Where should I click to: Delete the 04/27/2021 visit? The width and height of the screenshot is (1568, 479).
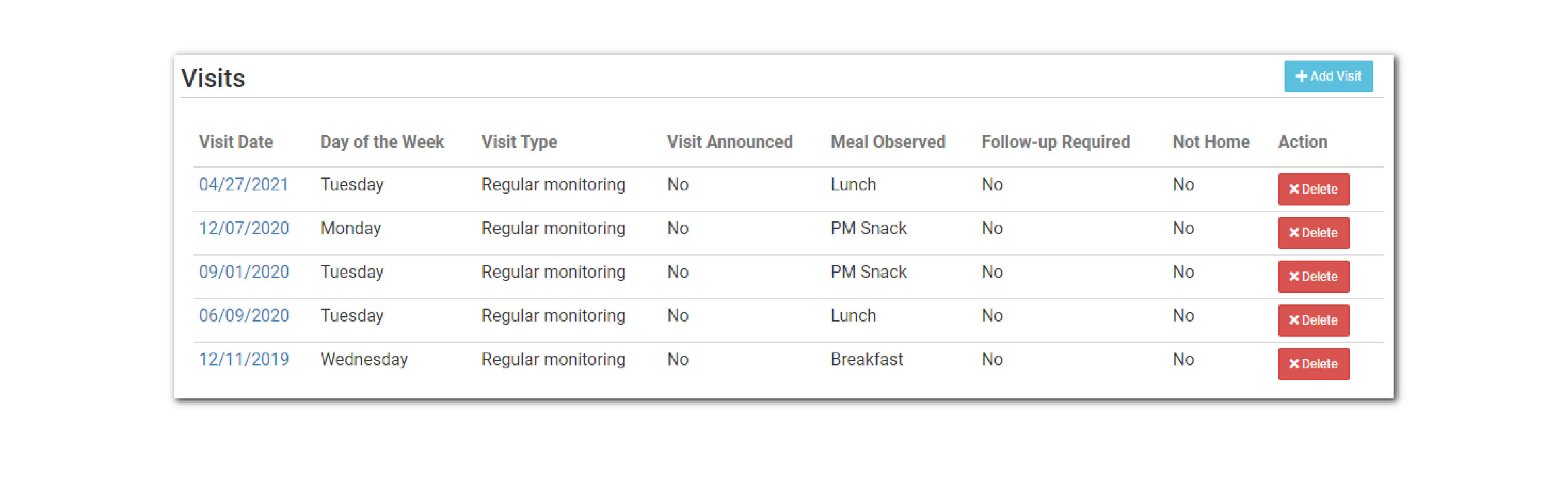click(1313, 190)
